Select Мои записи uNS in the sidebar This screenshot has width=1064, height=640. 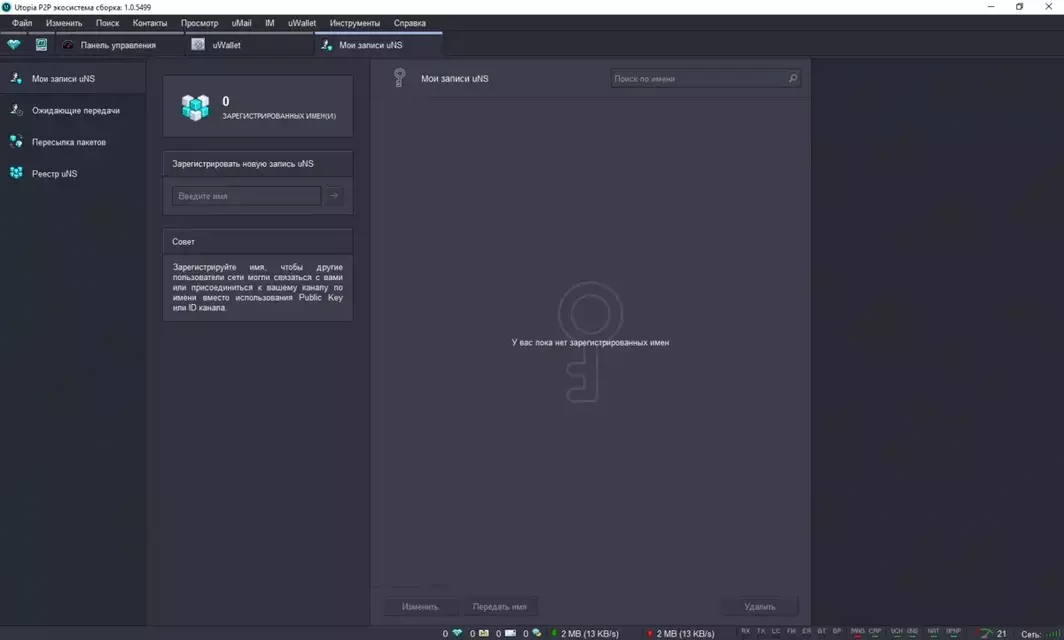(73, 79)
